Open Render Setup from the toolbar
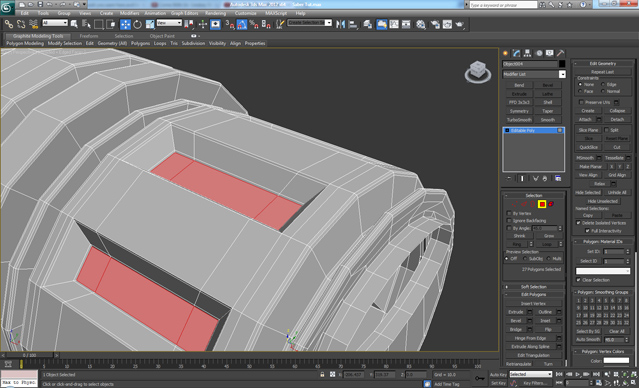This screenshot has height=388, width=639. pyautogui.click(x=435, y=24)
